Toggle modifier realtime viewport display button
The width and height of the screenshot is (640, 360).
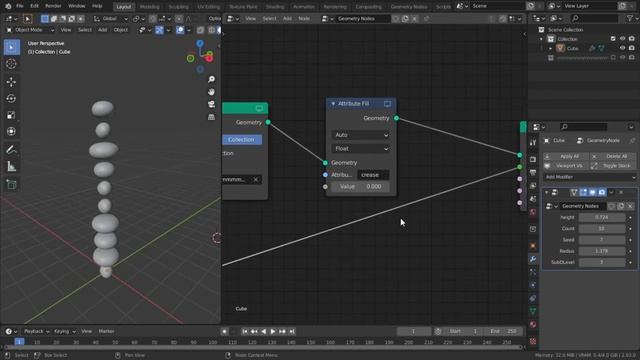tap(593, 192)
